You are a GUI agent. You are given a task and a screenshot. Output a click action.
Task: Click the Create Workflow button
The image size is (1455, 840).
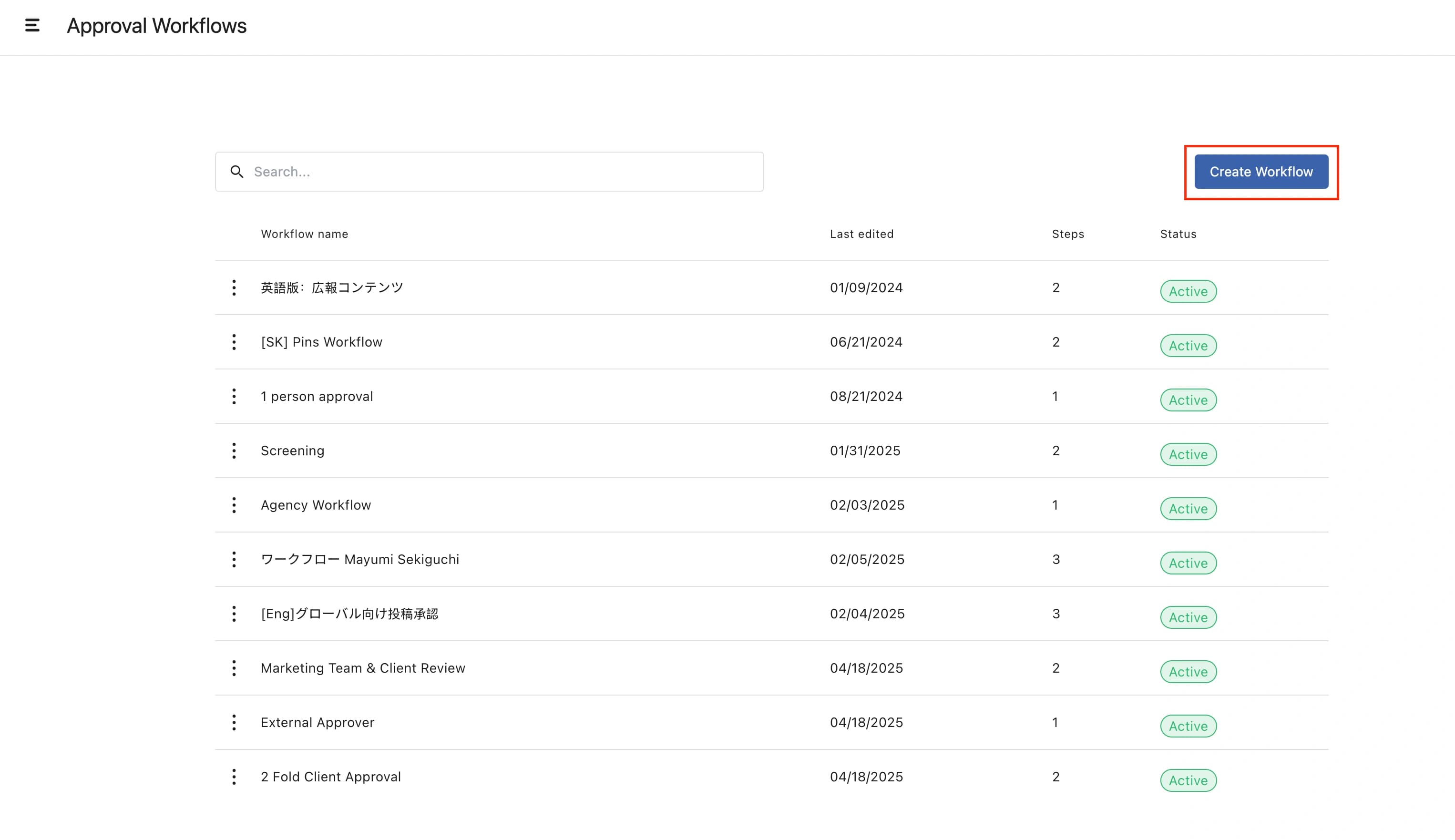click(x=1260, y=172)
